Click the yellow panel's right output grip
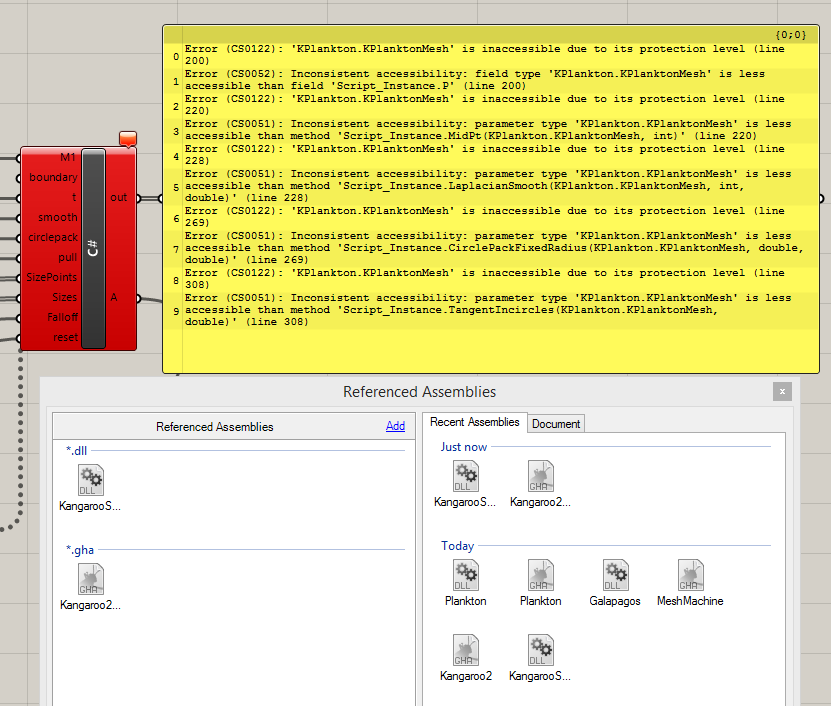This screenshot has height=706, width=831. 821,198
